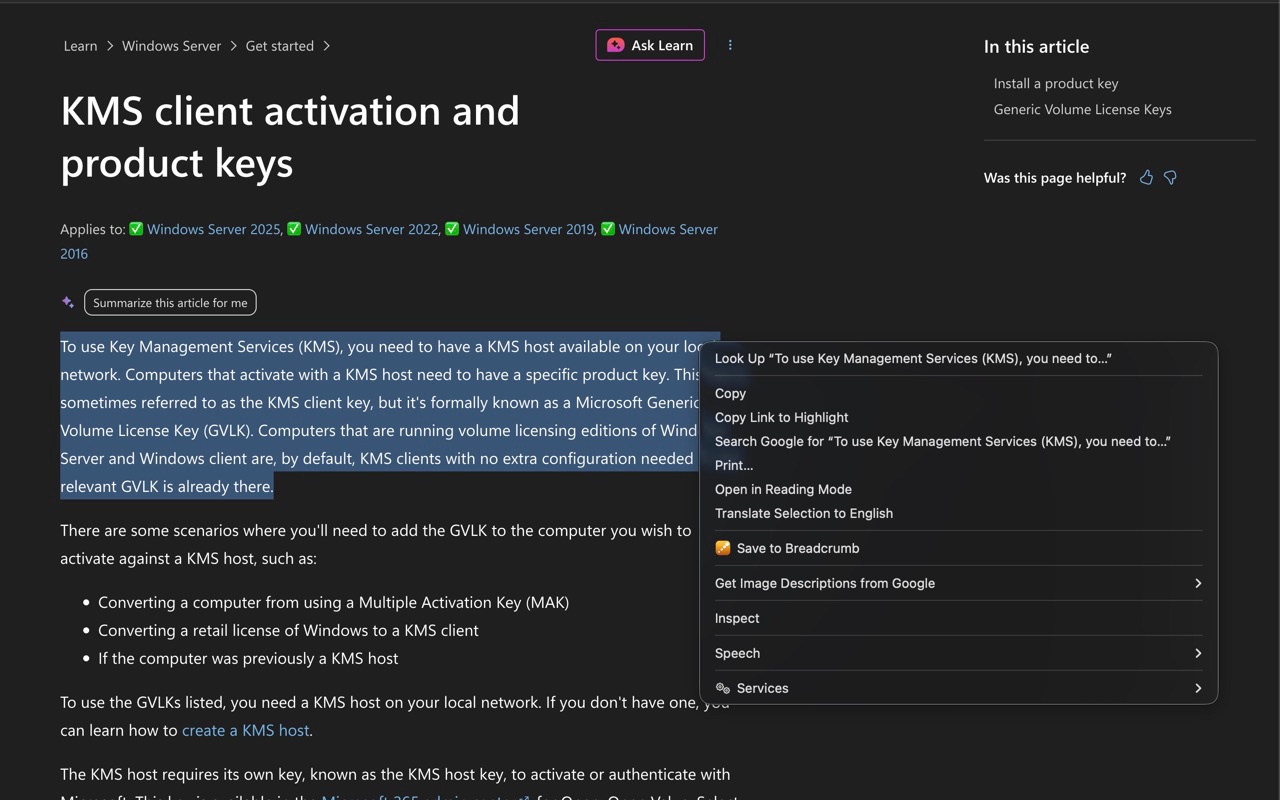Screen dimensions: 1280x800
Task: Click the 'In this article' heading
Action: (1036, 46)
